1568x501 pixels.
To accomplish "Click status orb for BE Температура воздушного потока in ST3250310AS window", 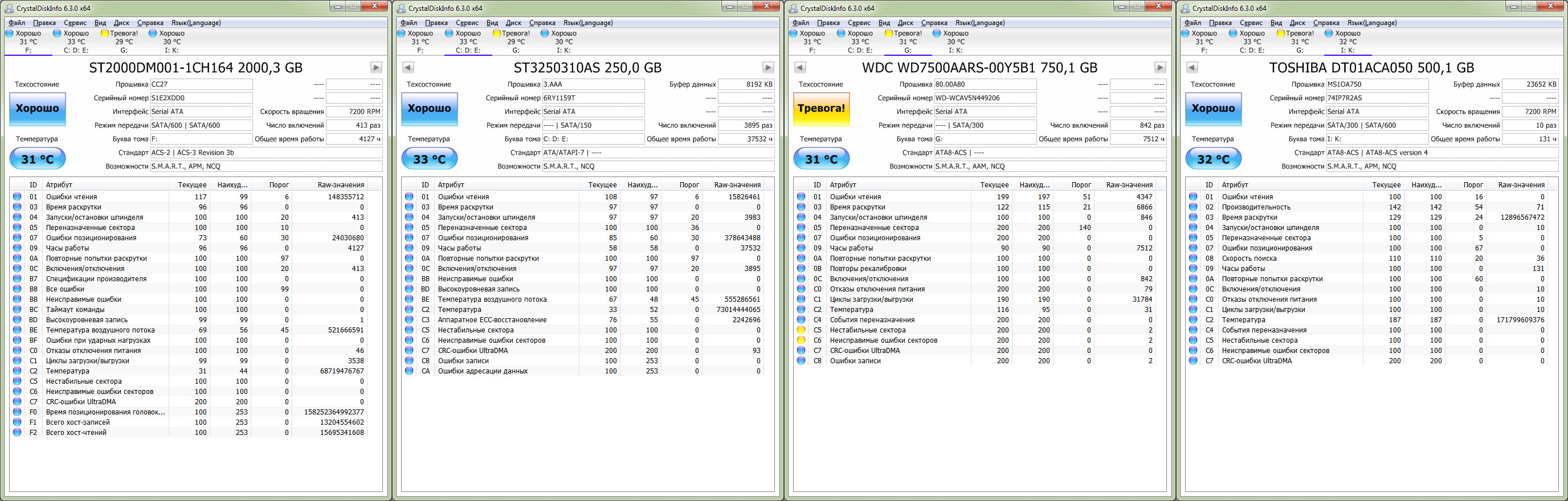I will tap(409, 299).
